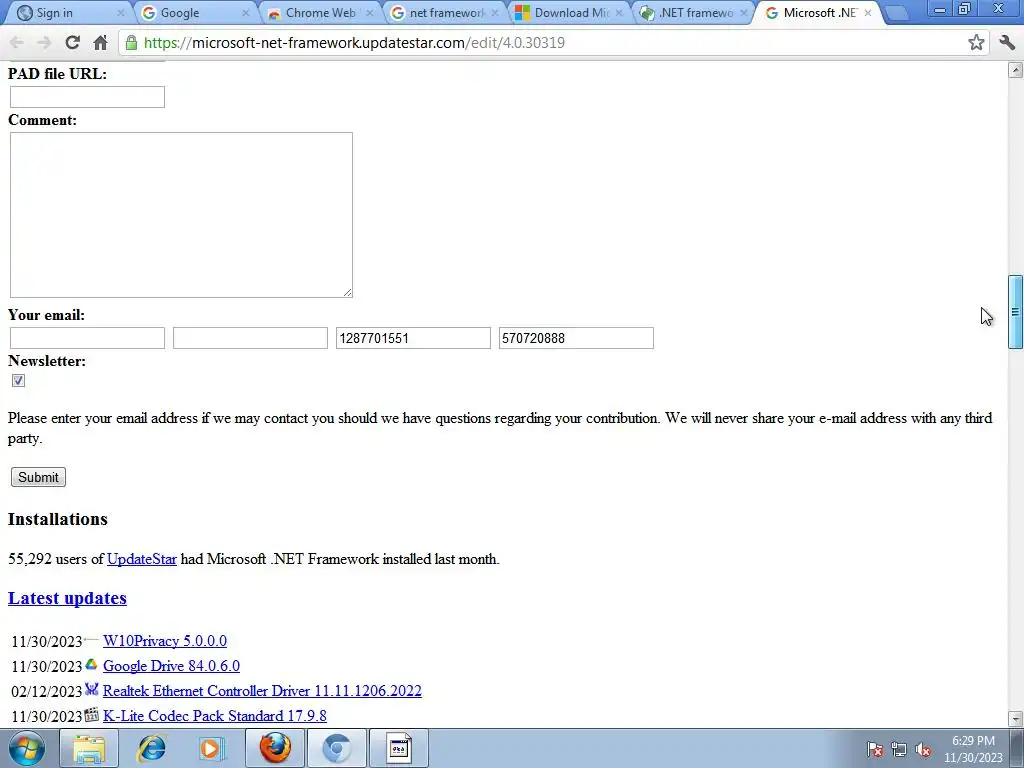Click Realtek Ethernet driver row icon
The height and width of the screenshot is (768, 1024).
[x=91, y=689]
